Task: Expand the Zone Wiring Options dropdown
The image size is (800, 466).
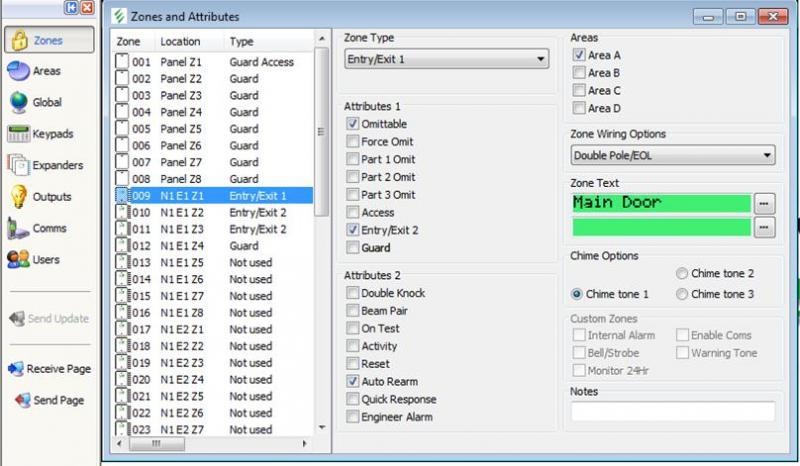Action: [x=673, y=155]
